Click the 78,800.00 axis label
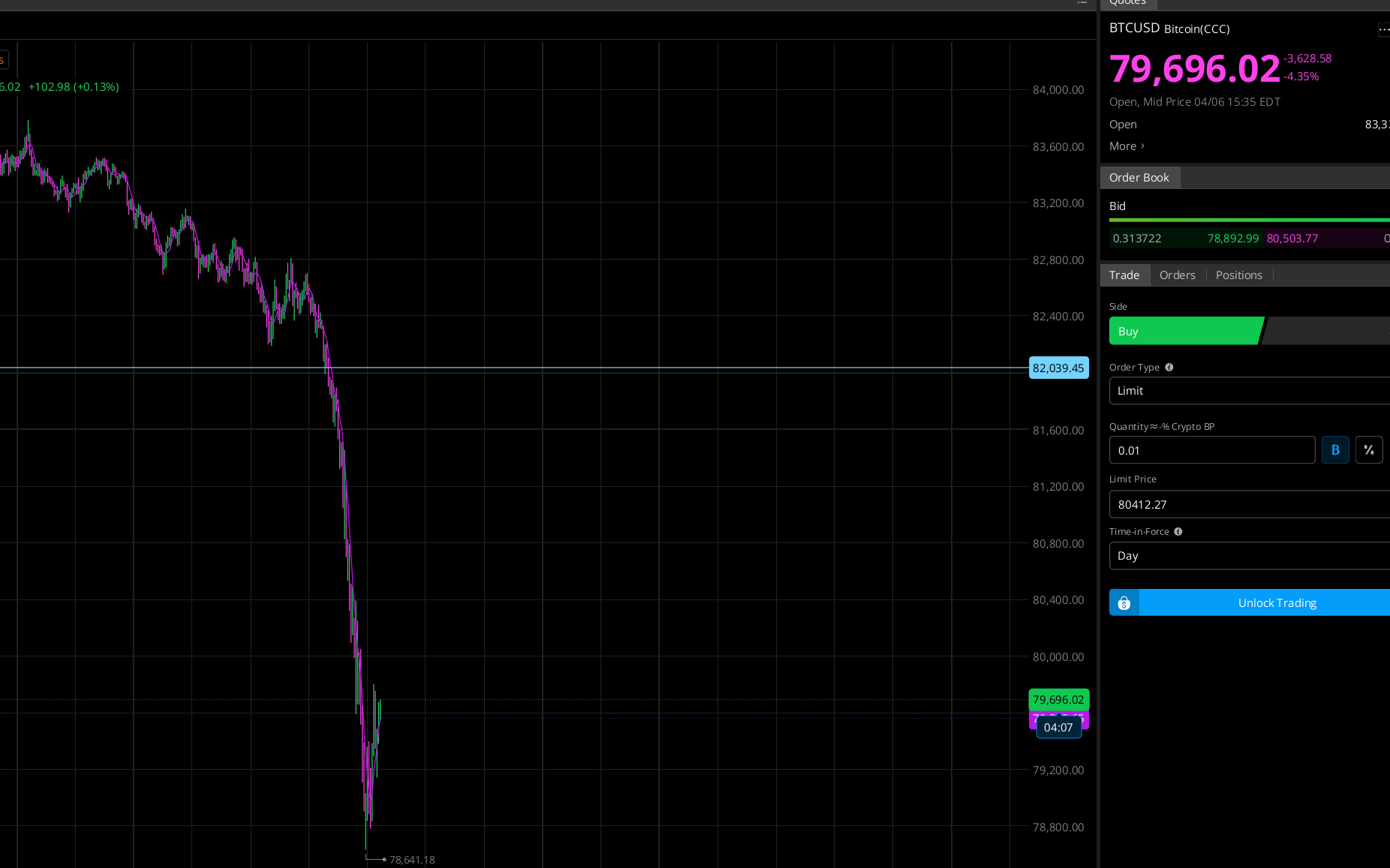Viewport: 1390px width, 868px height. 1058,827
